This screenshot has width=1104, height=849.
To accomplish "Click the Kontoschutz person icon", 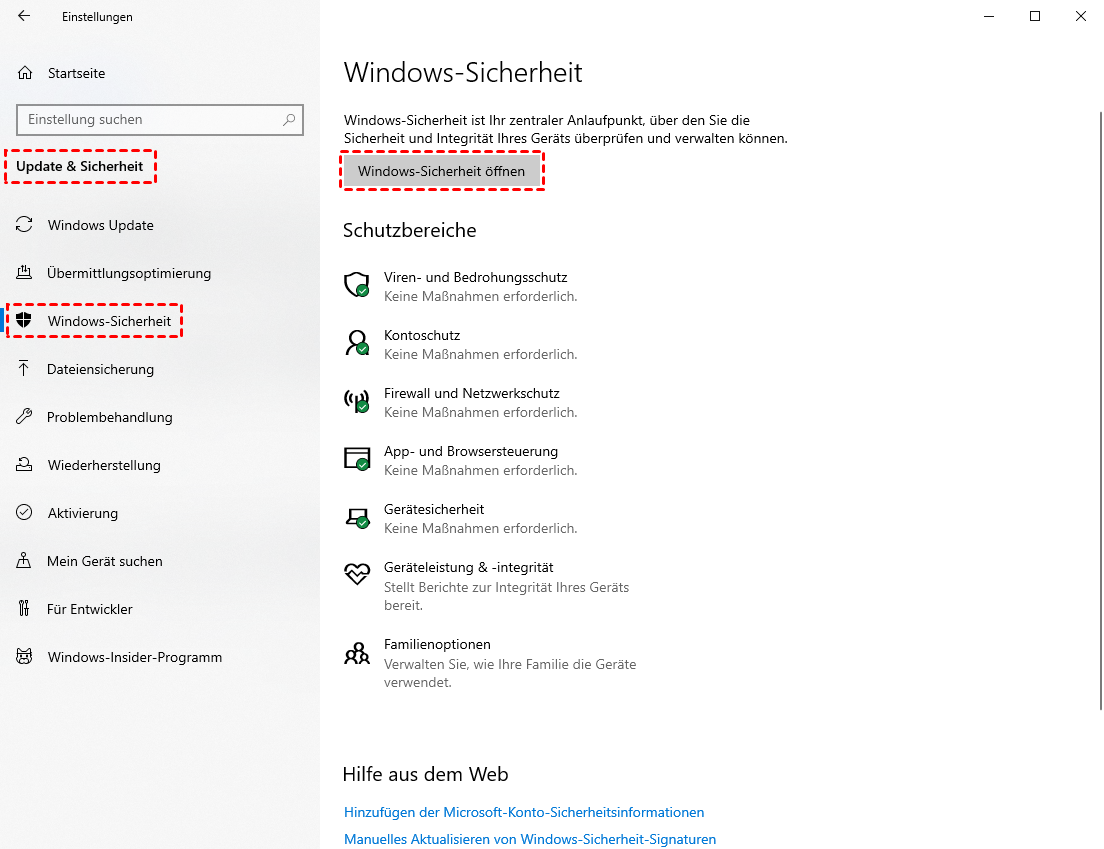I will tap(357, 343).
